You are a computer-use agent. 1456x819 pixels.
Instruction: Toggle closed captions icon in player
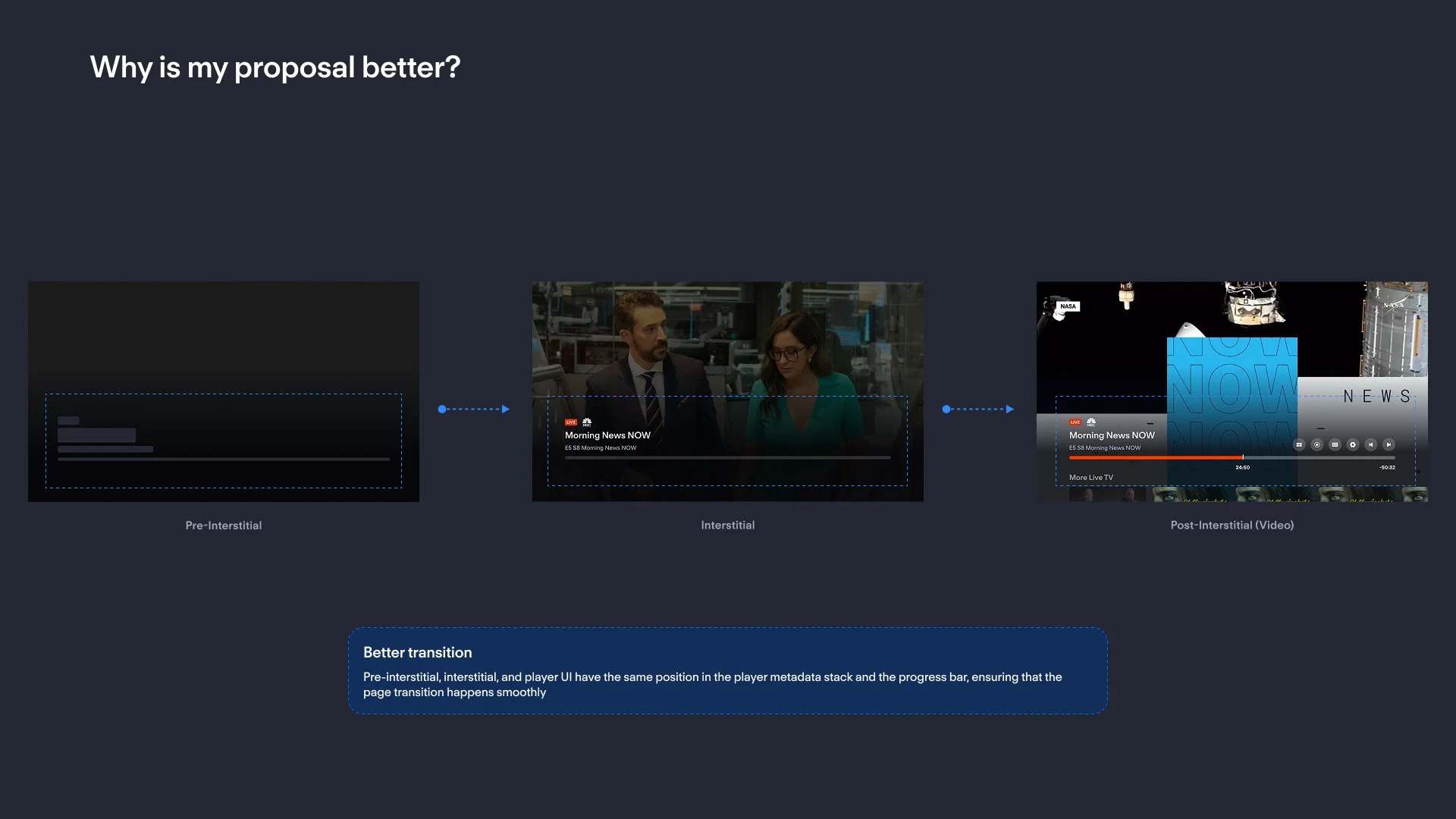[1335, 445]
